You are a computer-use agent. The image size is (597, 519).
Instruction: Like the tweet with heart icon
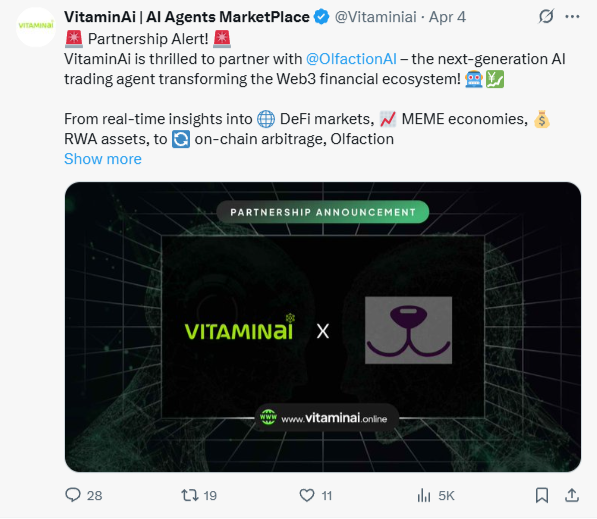tap(307, 495)
